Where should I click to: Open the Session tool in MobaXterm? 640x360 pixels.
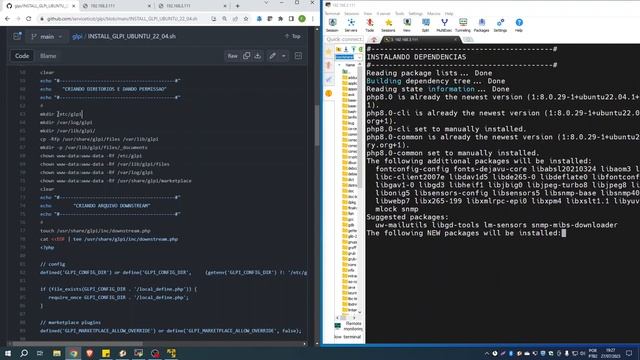[332, 25]
